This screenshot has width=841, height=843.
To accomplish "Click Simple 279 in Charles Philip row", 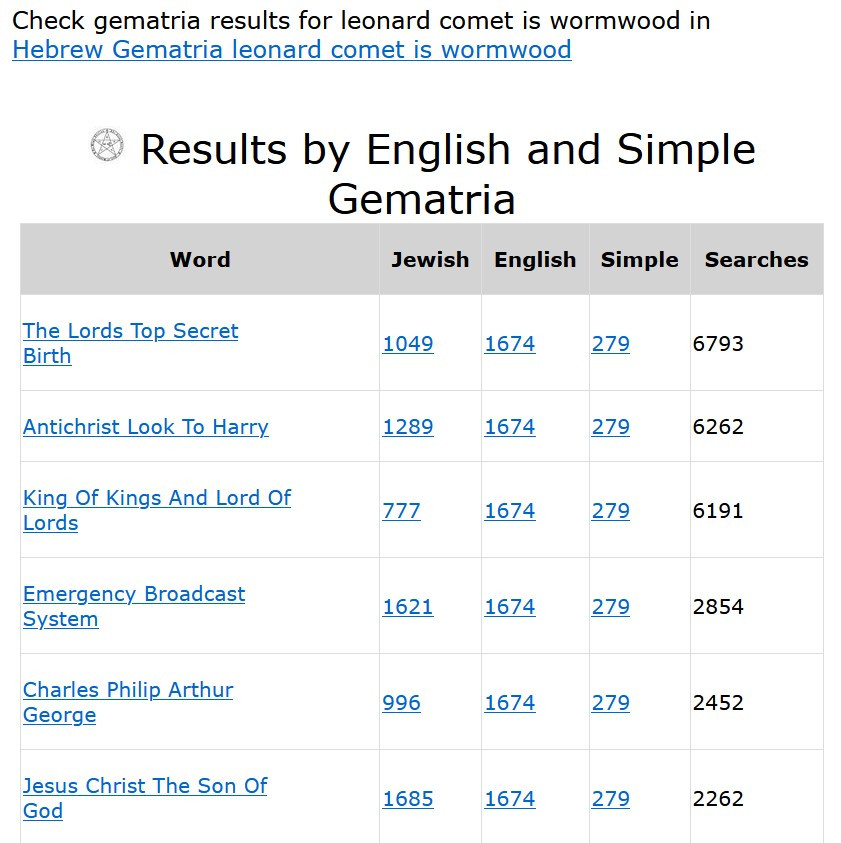I will pyautogui.click(x=610, y=703).
